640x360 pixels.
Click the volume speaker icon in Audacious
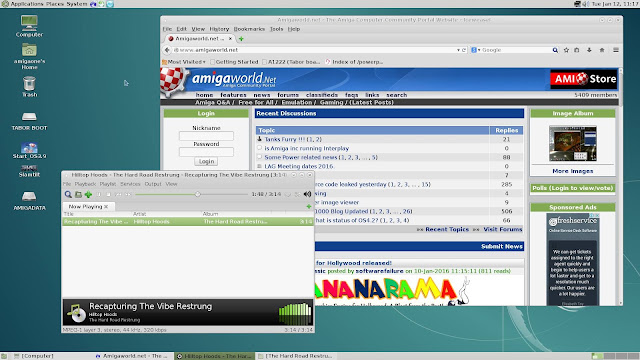[307, 194]
